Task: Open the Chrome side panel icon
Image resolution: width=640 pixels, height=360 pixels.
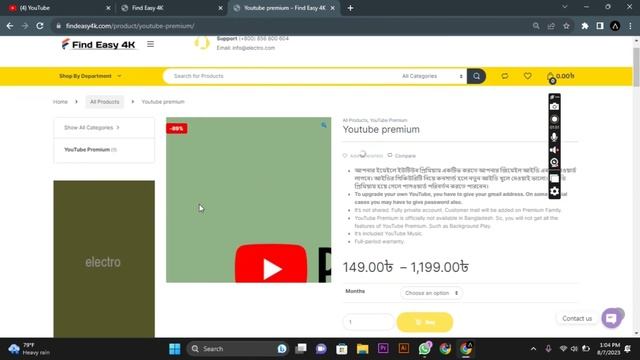Action: point(600,26)
